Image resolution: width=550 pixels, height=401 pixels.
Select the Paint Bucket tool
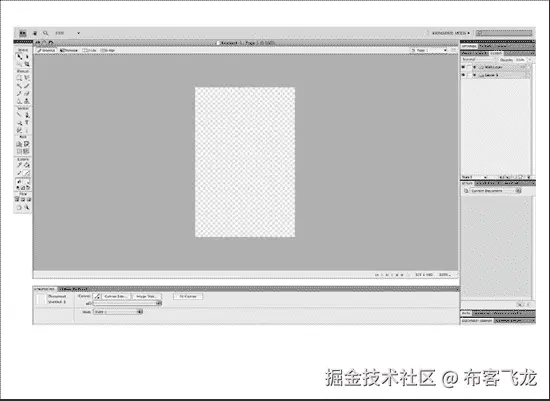(x=27, y=164)
